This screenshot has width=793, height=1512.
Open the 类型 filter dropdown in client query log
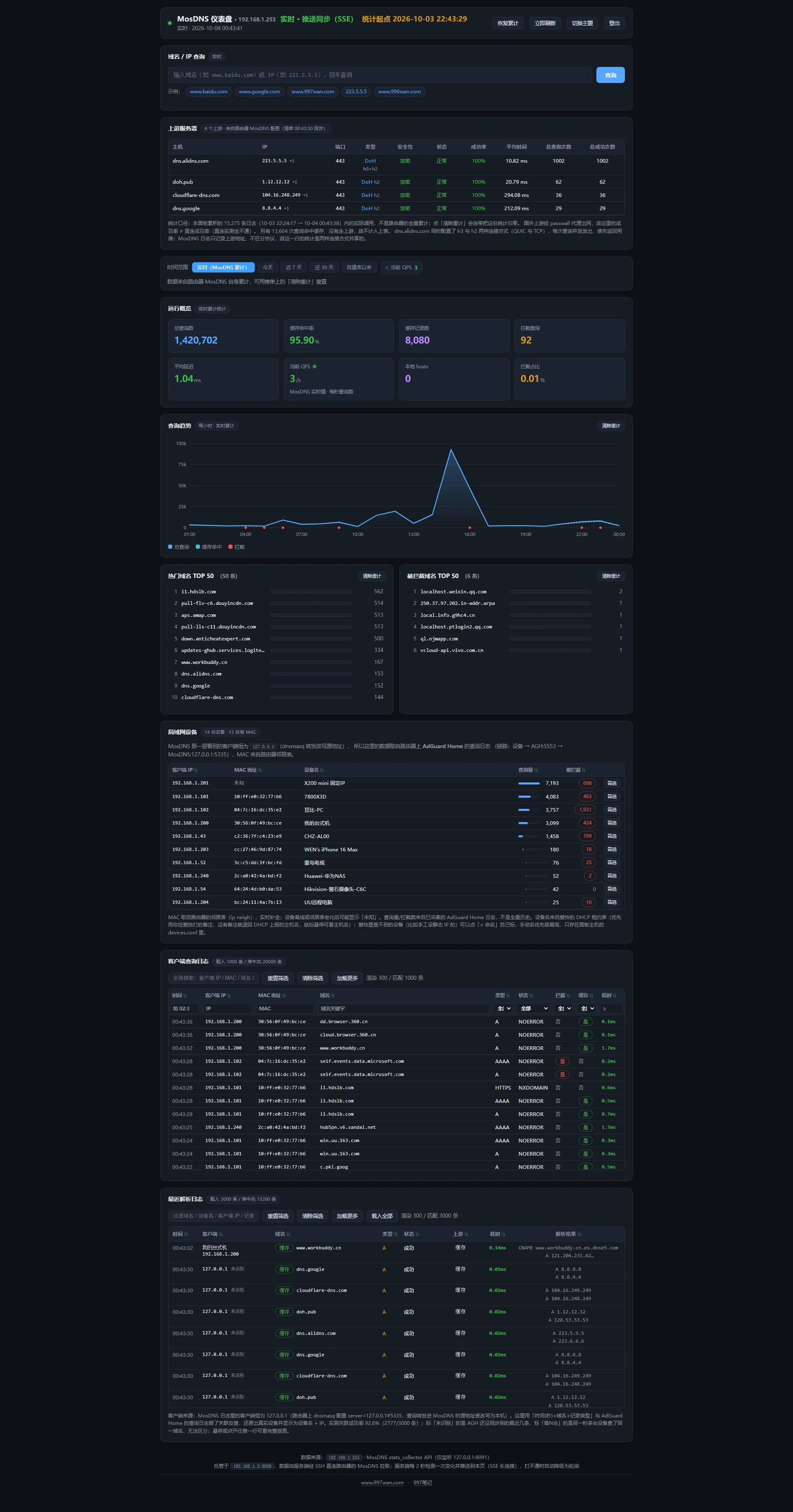pyautogui.click(x=503, y=1008)
